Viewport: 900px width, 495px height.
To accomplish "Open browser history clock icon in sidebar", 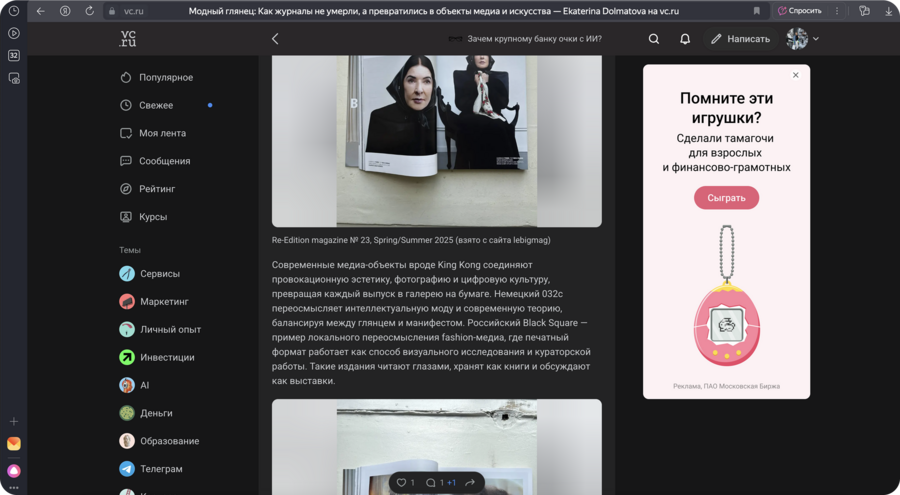I will pyautogui.click(x=14, y=11).
